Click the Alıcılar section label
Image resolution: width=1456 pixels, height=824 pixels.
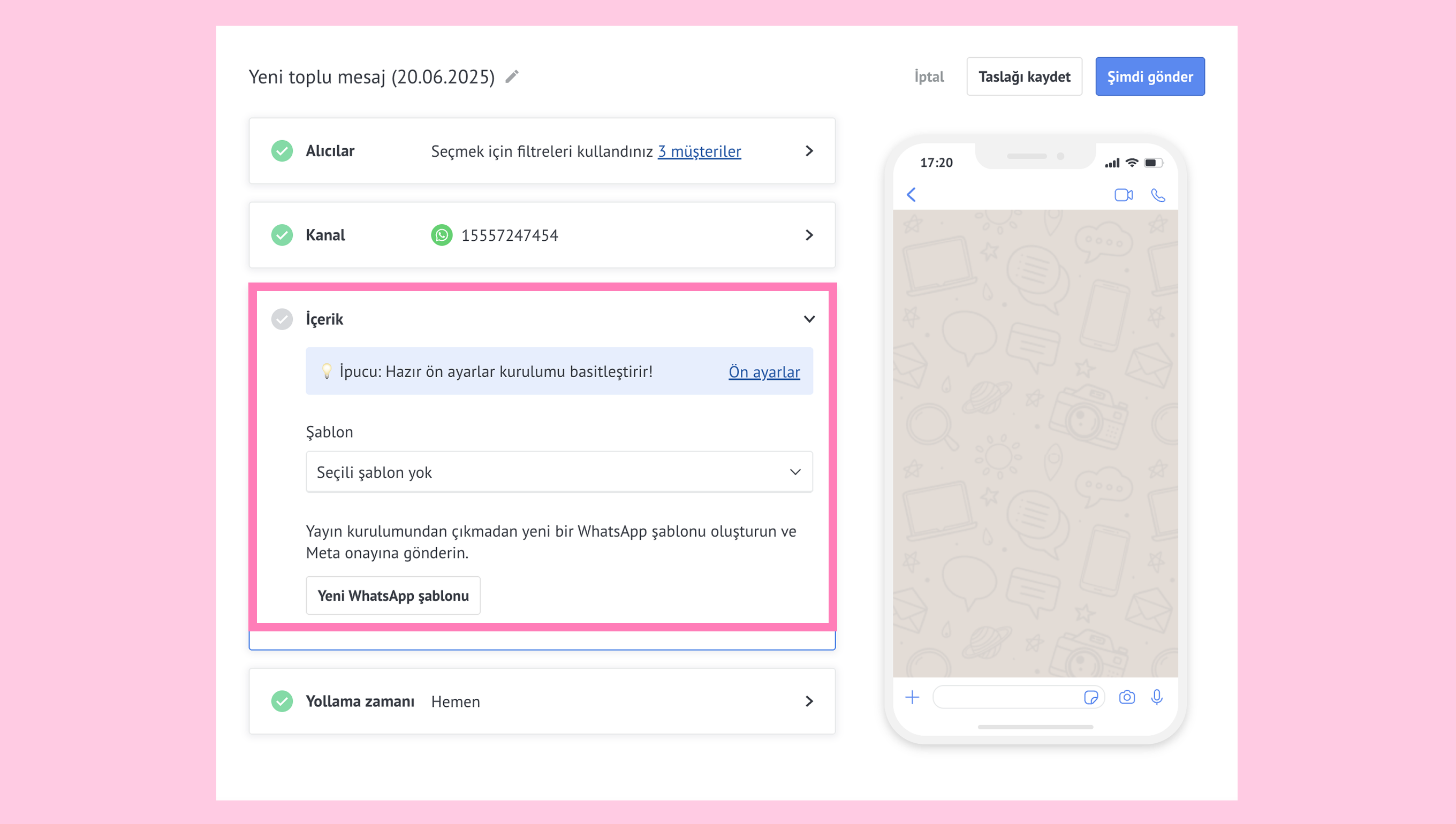pos(330,151)
